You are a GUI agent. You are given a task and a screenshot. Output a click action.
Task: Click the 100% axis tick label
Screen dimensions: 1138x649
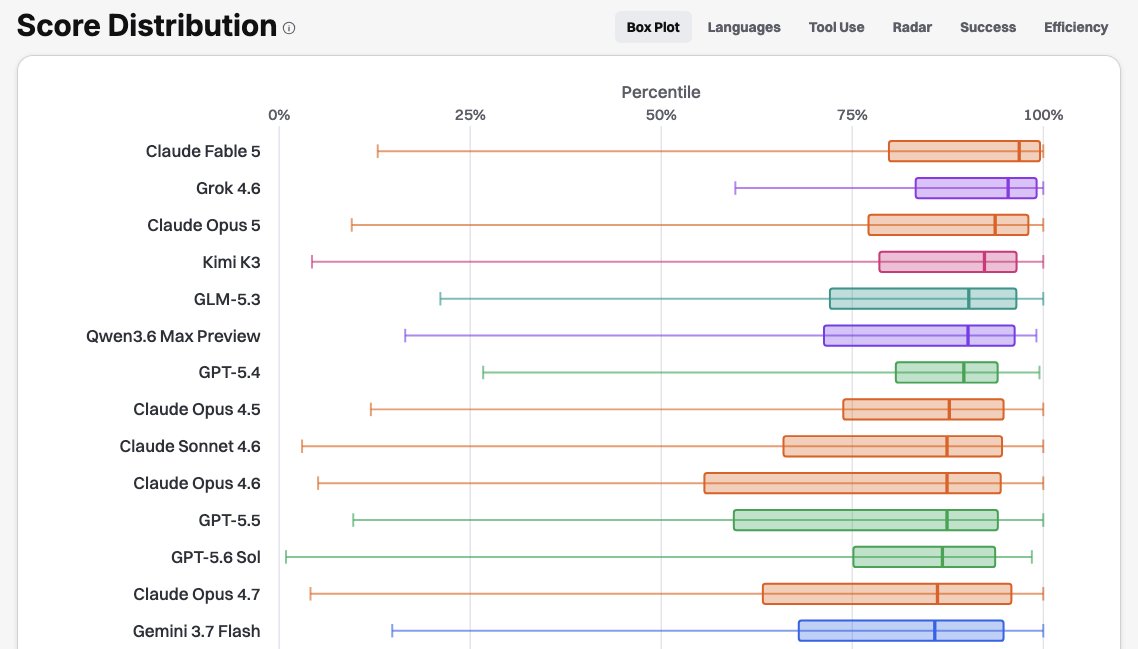1044,115
